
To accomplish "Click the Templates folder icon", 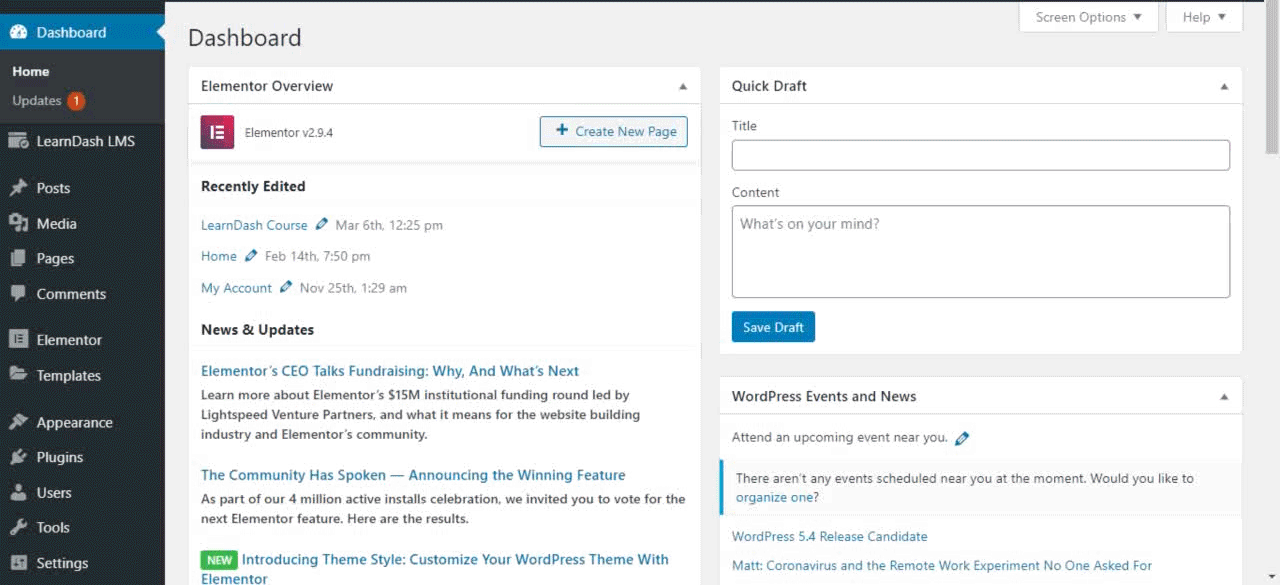I will click(18, 375).
